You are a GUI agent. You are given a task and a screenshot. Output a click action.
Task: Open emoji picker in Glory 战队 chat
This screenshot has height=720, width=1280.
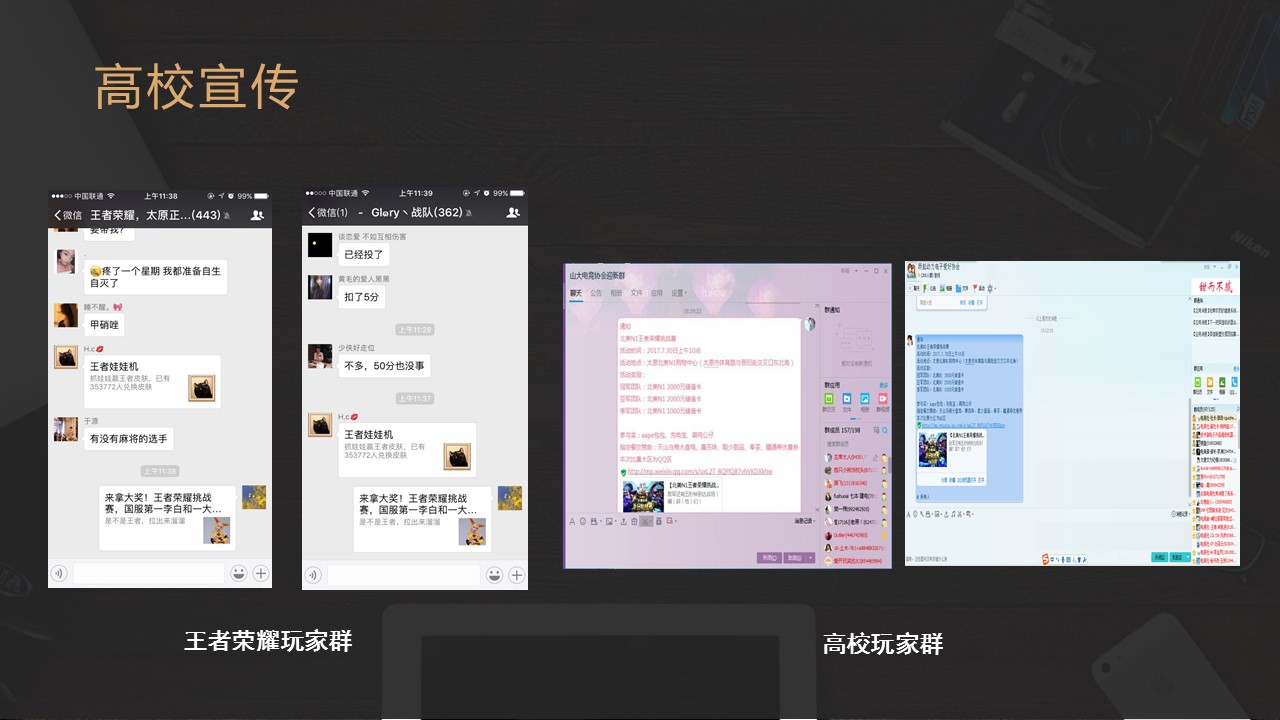coord(494,575)
